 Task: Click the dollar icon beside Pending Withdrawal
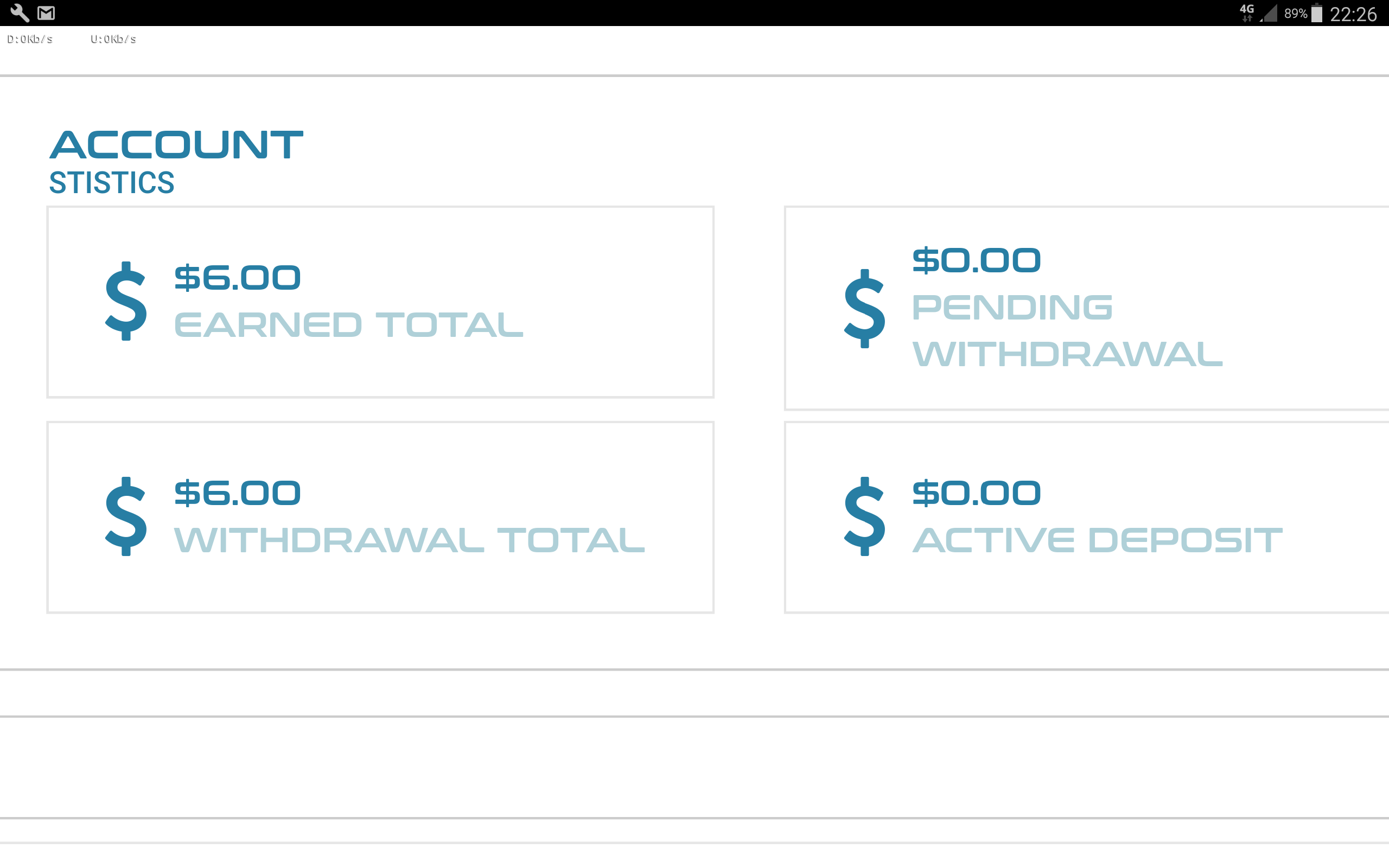[864, 308]
